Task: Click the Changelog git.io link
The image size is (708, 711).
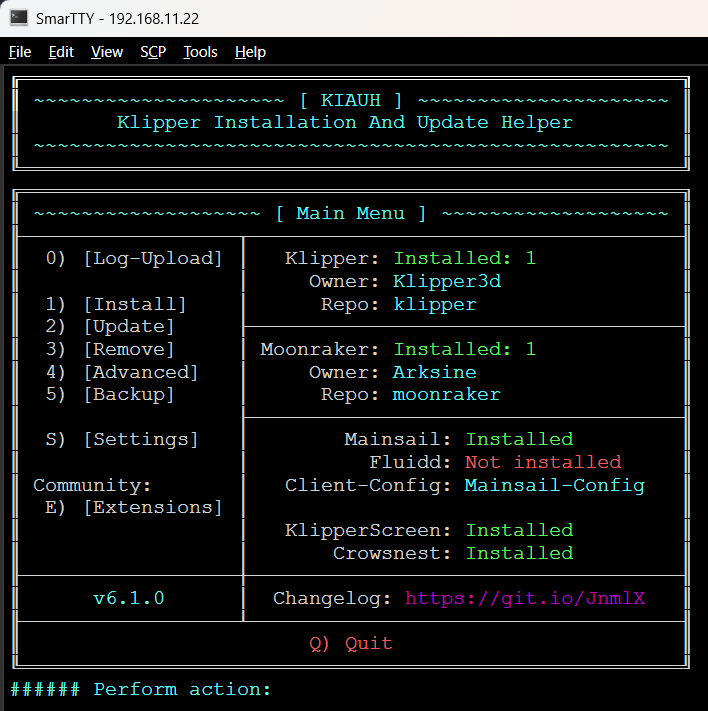Action: pyautogui.click(x=525, y=599)
